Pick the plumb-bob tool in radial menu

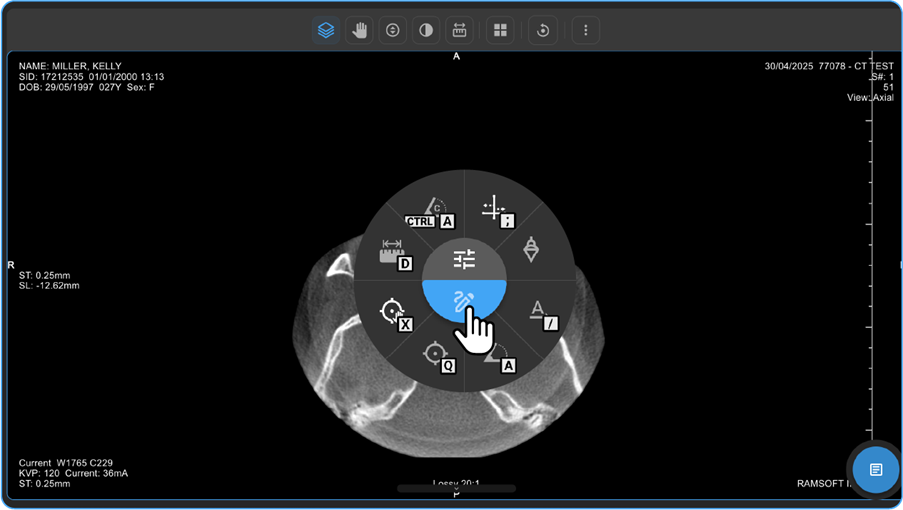[532, 249]
